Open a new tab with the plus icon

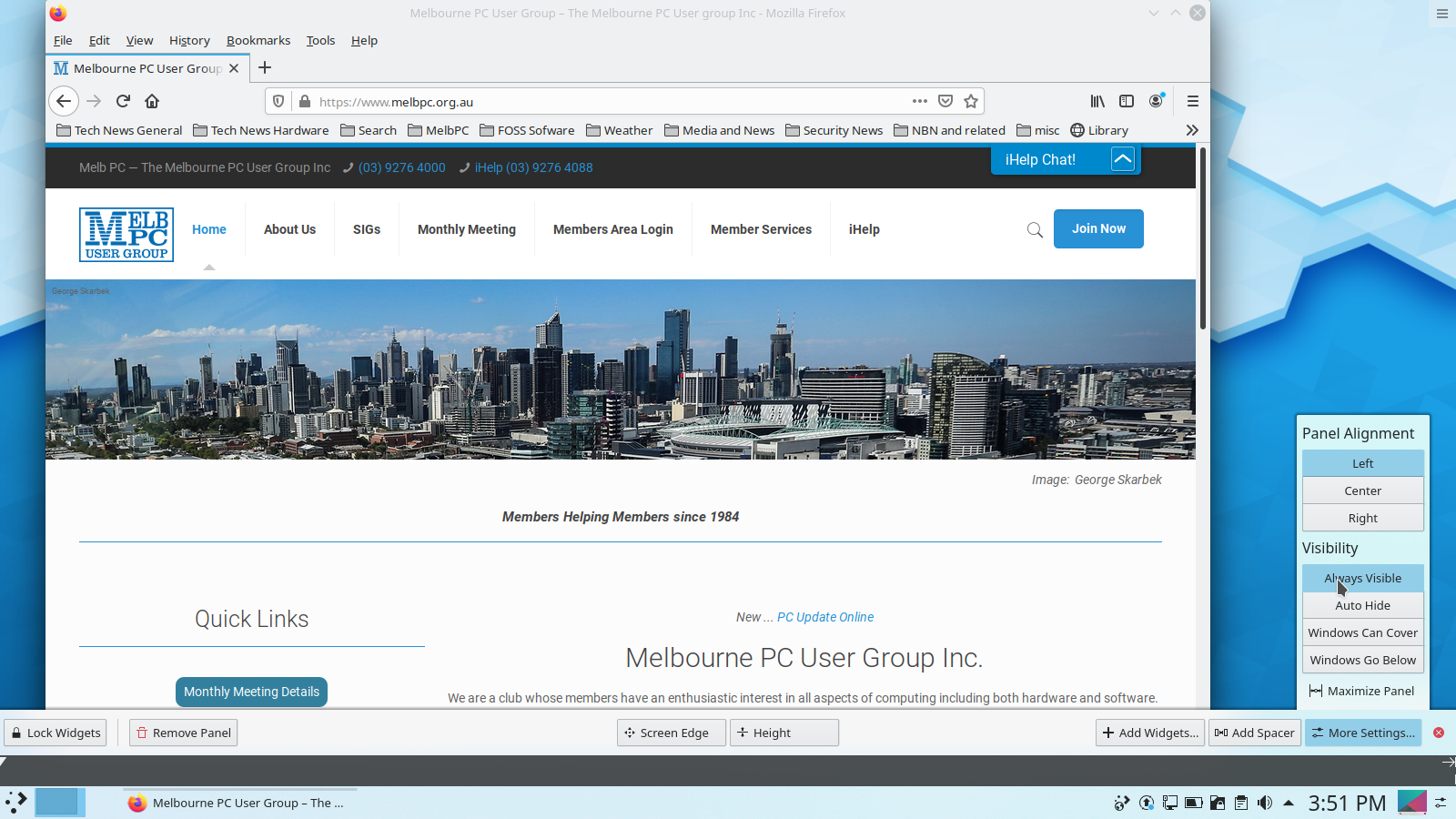tap(265, 67)
